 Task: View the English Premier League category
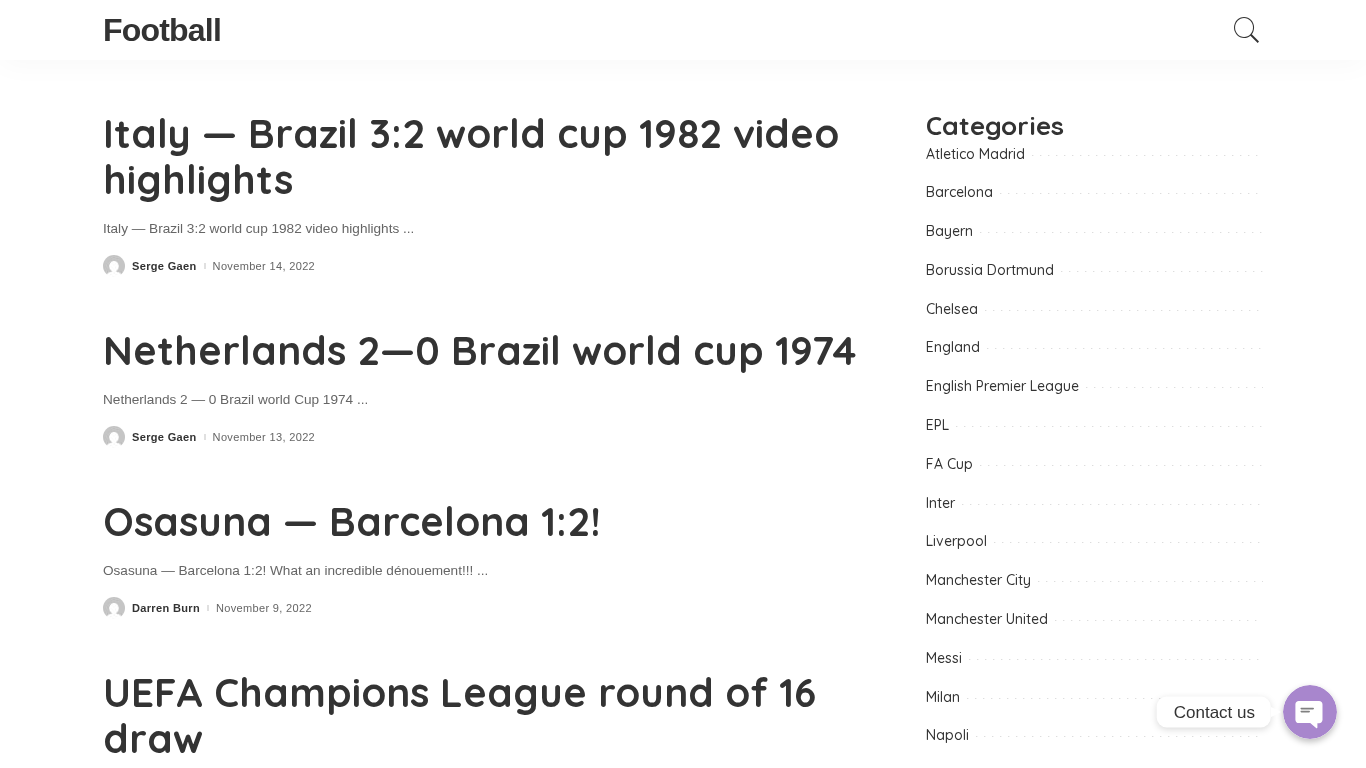click(x=1002, y=386)
